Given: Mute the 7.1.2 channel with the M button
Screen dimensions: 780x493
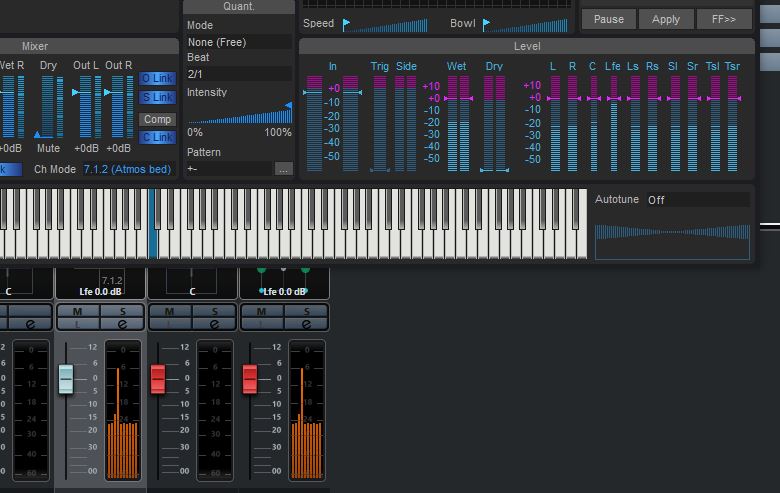Looking at the screenshot, I should tap(78, 311).
